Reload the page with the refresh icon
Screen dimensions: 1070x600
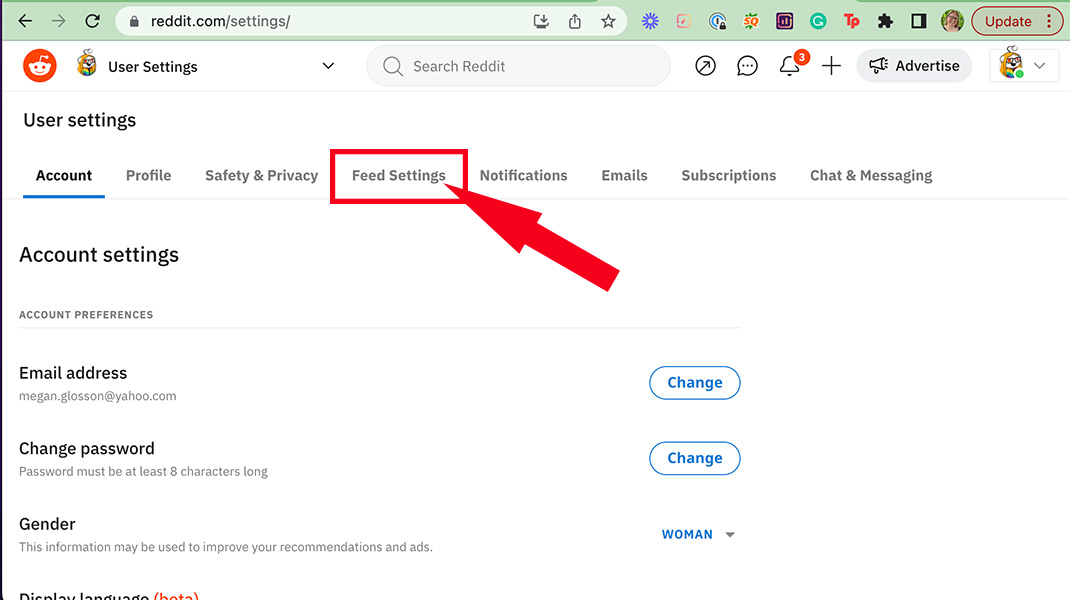click(x=93, y=20)
